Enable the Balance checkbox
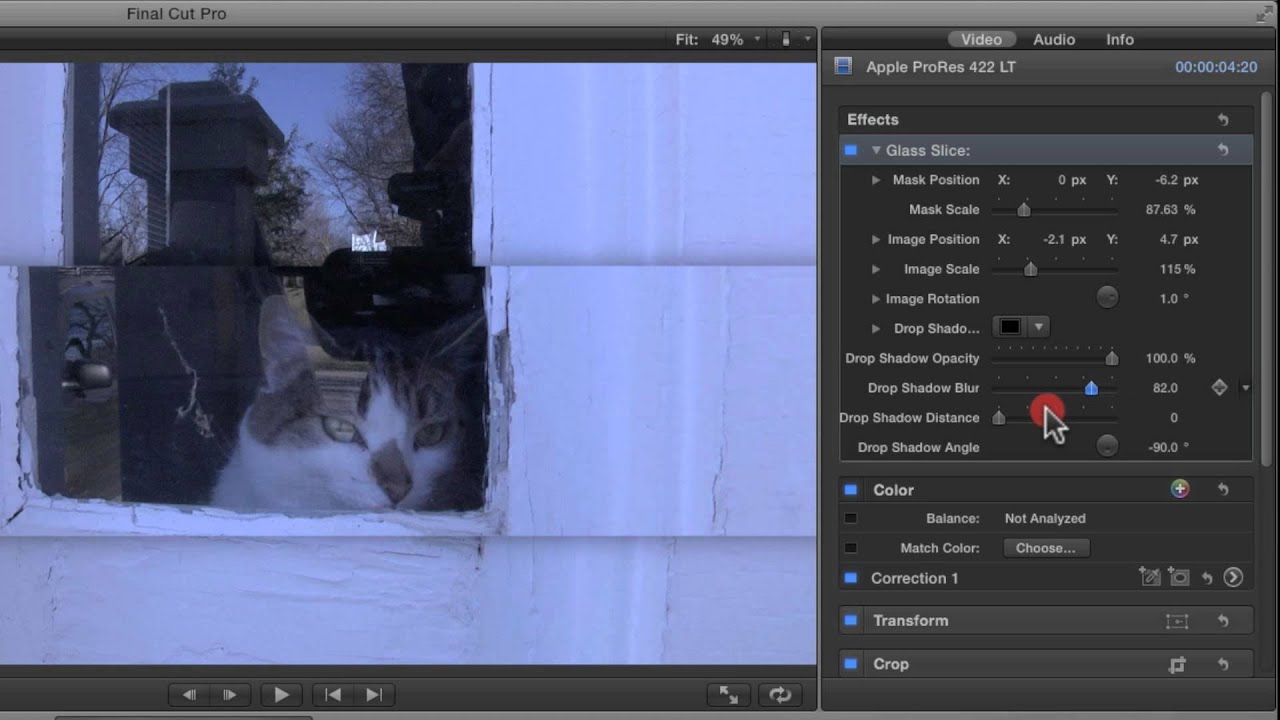 click(851, 518)
